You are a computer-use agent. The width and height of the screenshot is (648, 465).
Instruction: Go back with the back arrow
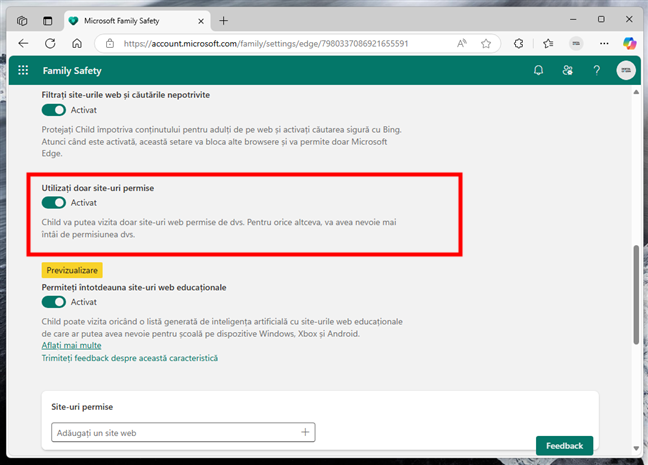coord(24,43)
